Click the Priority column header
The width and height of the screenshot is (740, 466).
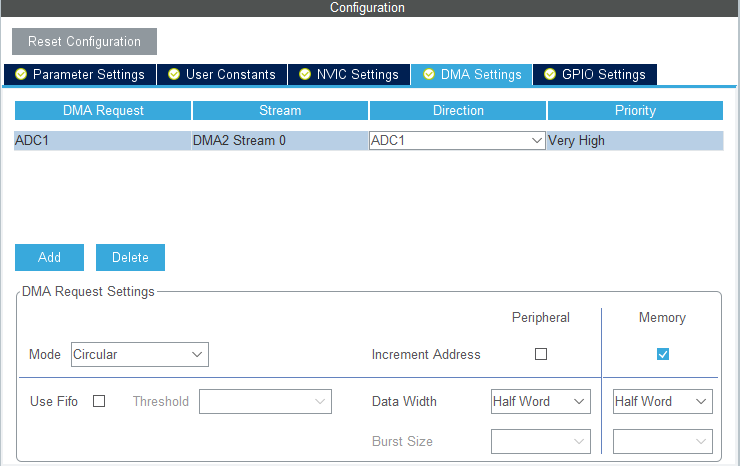(635, 110)
